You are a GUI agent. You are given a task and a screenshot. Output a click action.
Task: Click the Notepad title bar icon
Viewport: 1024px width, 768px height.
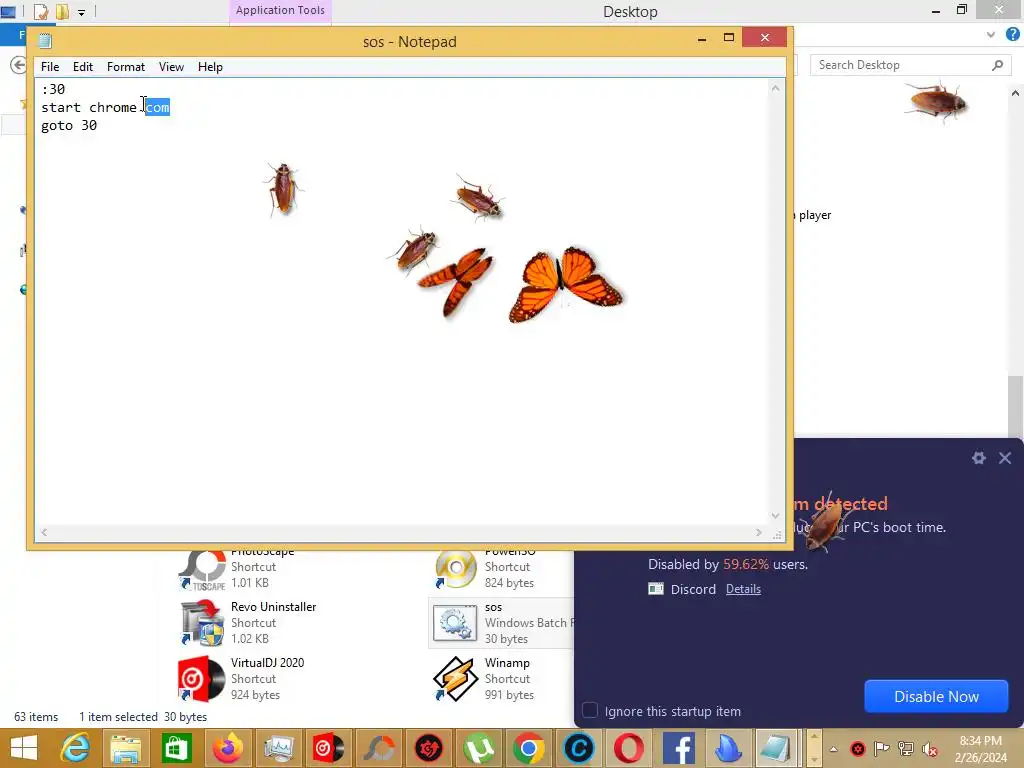pyautogui.click(x=45, y=41)
